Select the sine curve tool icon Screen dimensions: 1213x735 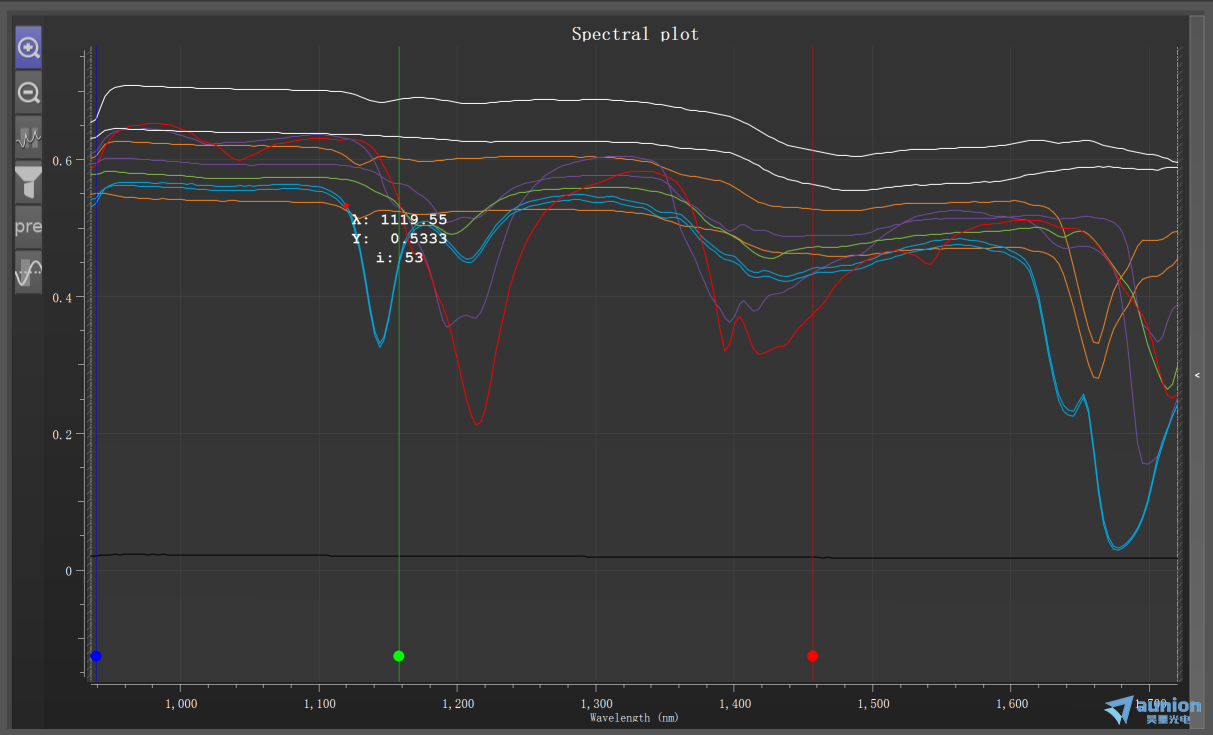pos(29,271)
